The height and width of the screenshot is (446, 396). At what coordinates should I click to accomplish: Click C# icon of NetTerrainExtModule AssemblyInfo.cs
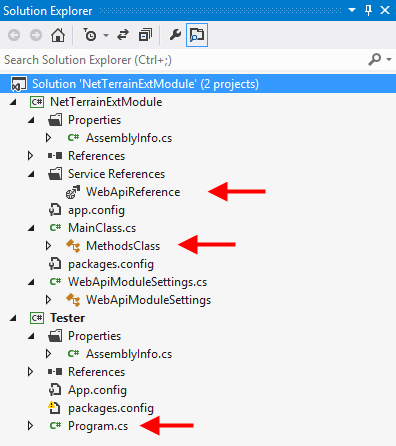point(73,137)
